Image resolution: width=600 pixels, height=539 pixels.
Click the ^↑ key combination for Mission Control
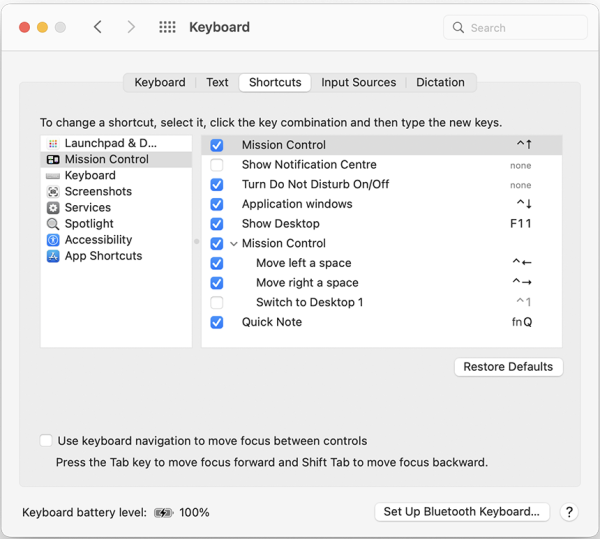pos(524,145)
